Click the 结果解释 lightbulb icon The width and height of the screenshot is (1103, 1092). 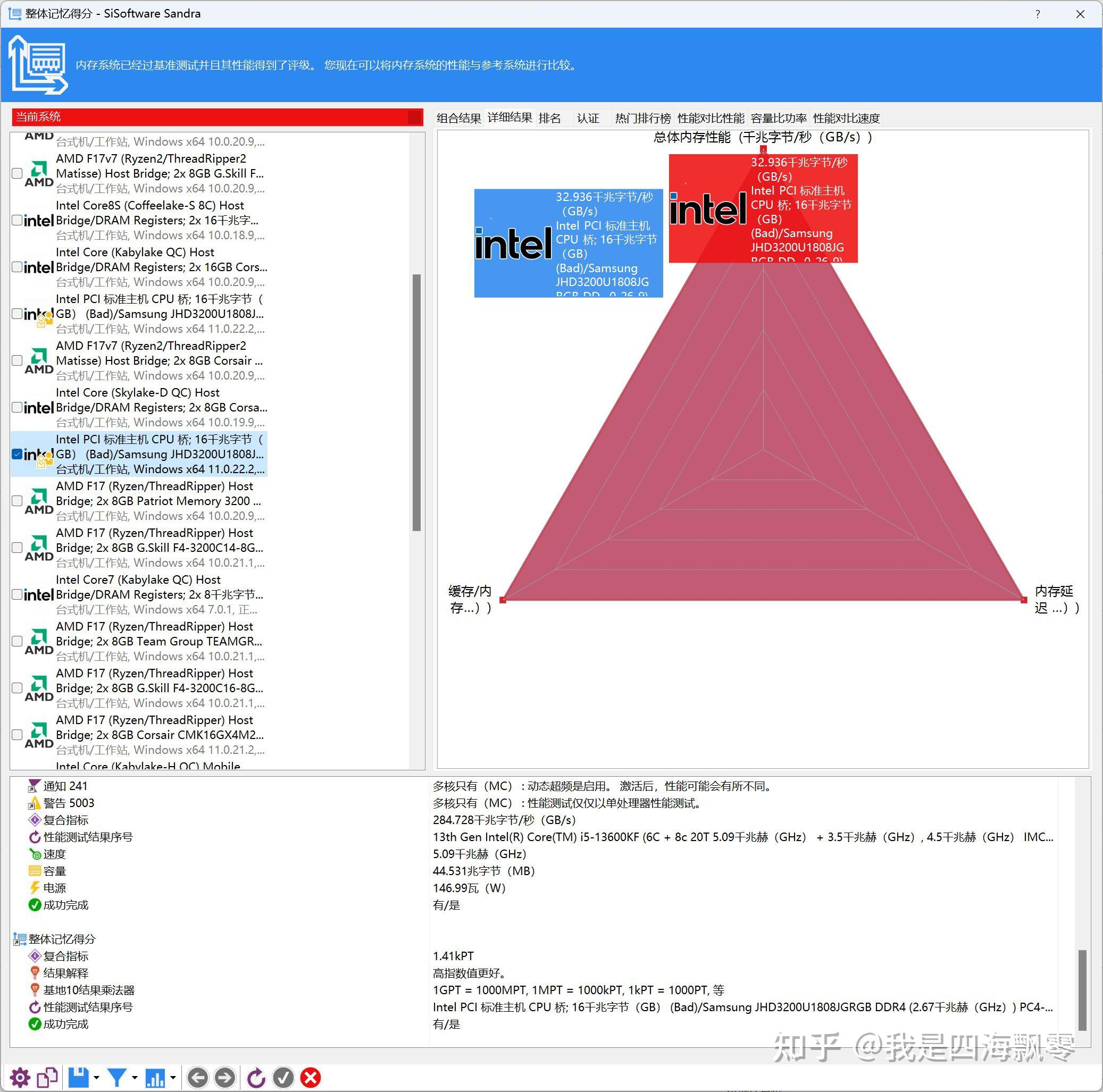point(34,973)
